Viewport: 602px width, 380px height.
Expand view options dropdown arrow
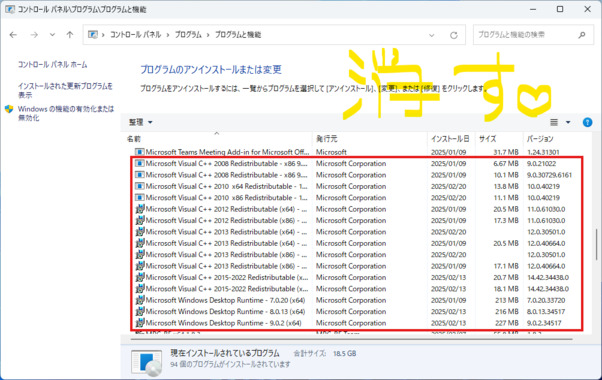coord(568,122)
